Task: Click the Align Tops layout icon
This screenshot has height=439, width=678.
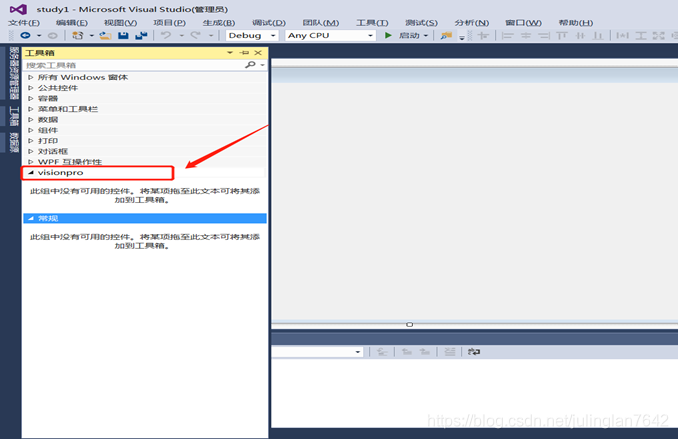Action: point(562,35)
